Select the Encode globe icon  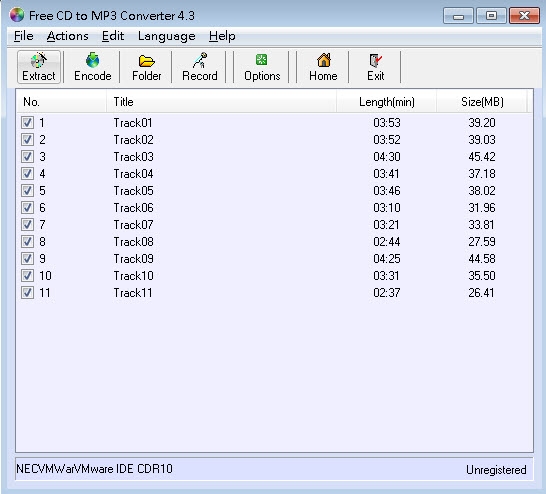(x=93, y=61)
